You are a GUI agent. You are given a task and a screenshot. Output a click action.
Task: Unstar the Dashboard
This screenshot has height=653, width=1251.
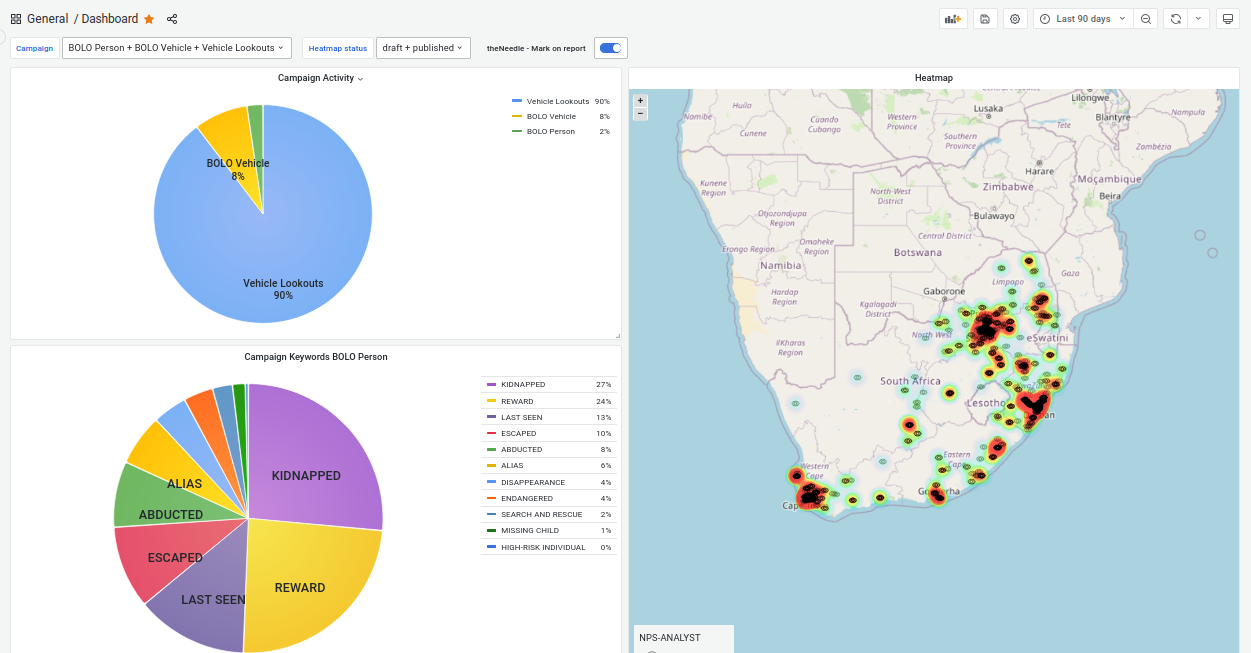(x=148, y=18)
